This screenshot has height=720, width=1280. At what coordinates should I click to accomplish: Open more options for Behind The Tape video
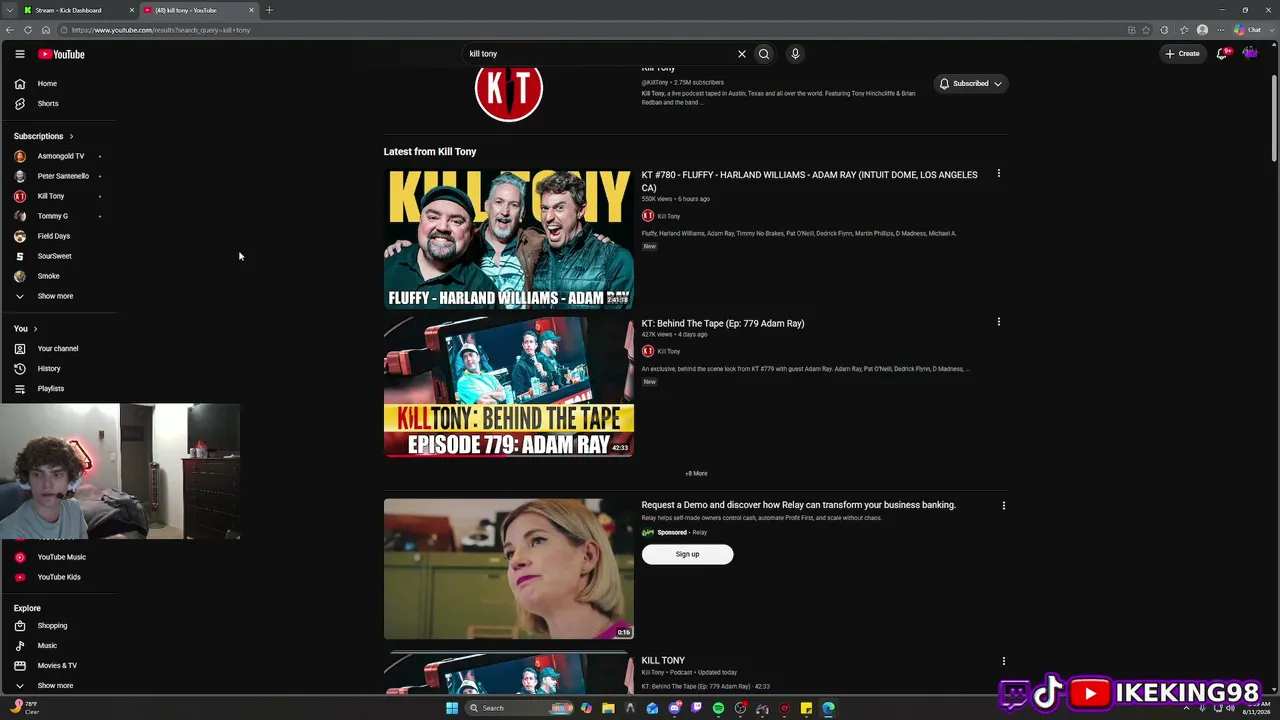tap(998, 322)
